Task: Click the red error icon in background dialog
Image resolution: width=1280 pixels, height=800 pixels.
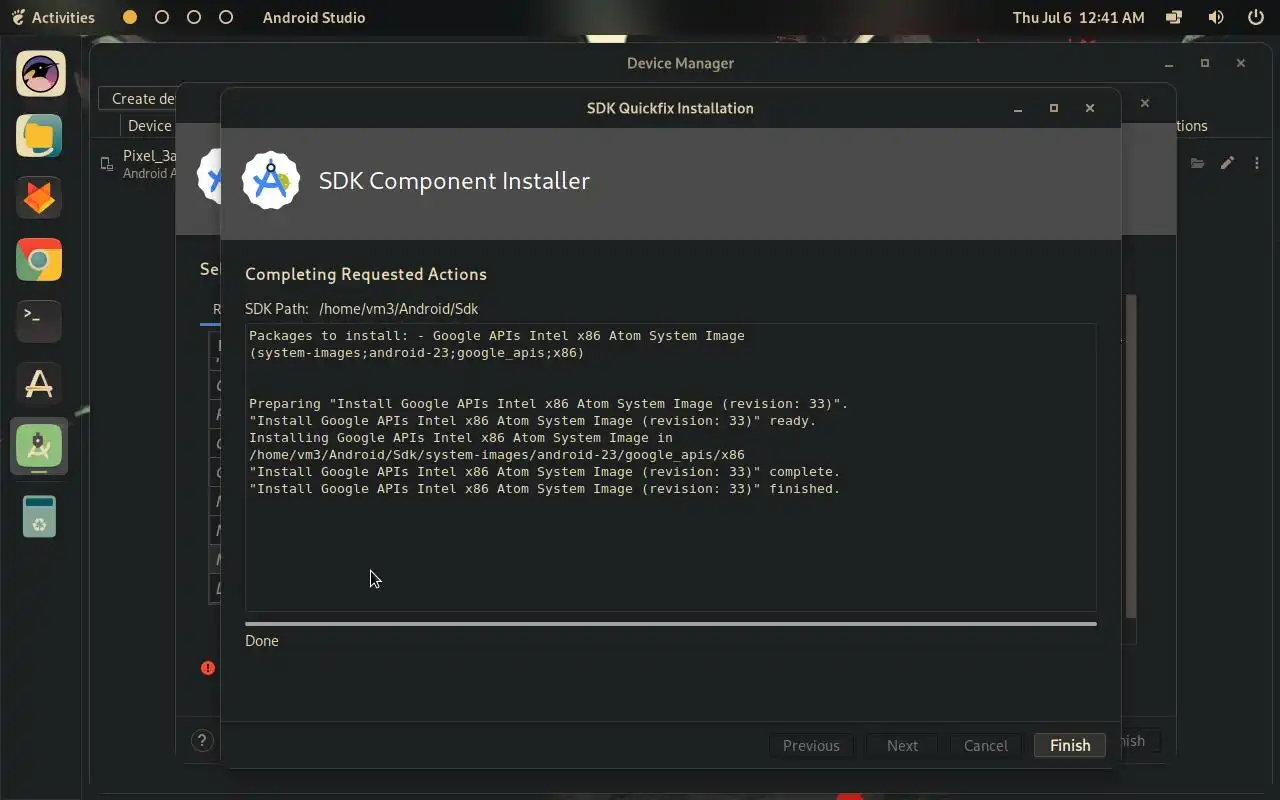Action: point(208,668)
